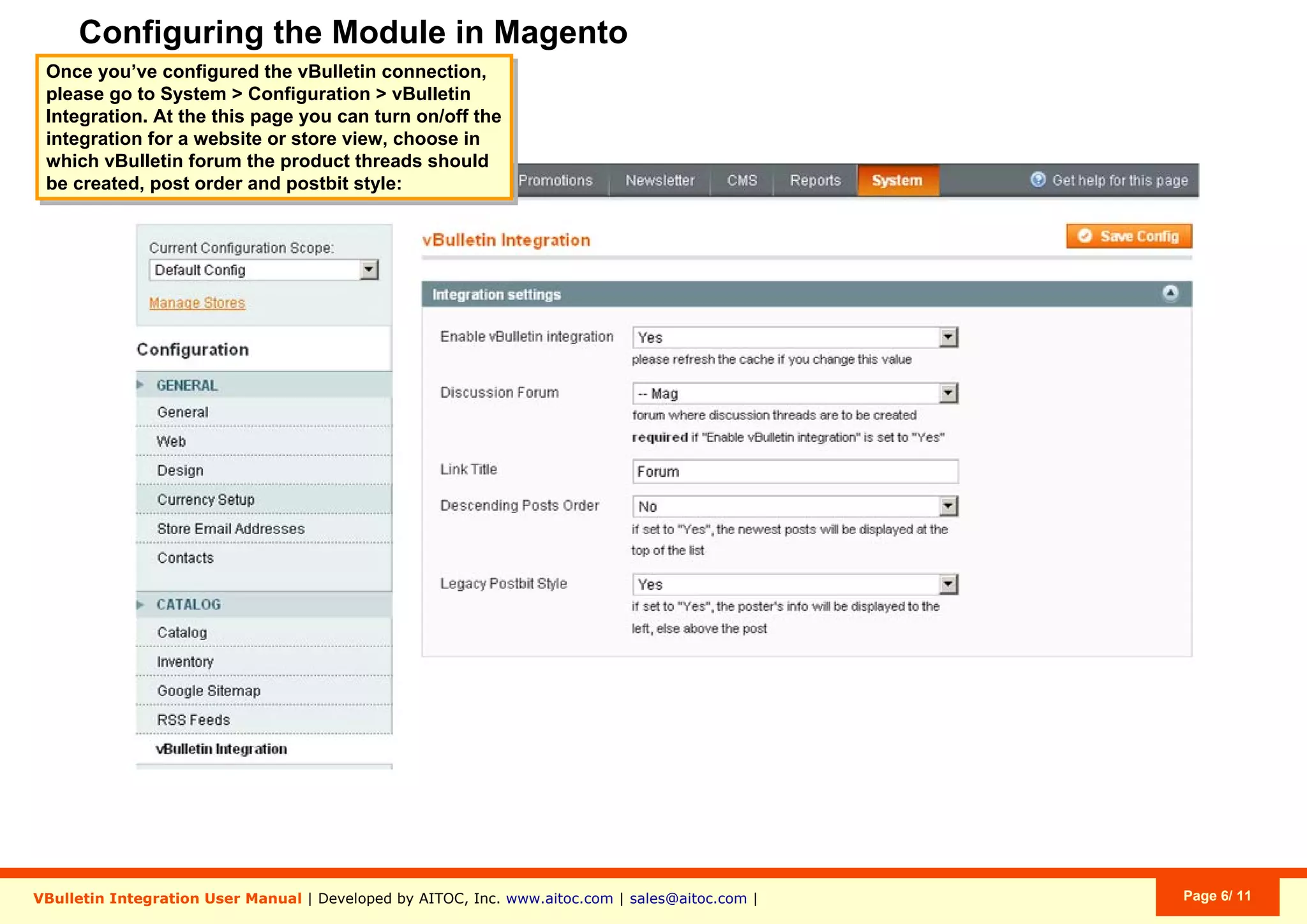Select vBulletin Integration sidebar item
The height and width of the screenshot is (924, 1307).
click(x=264, y=749)
